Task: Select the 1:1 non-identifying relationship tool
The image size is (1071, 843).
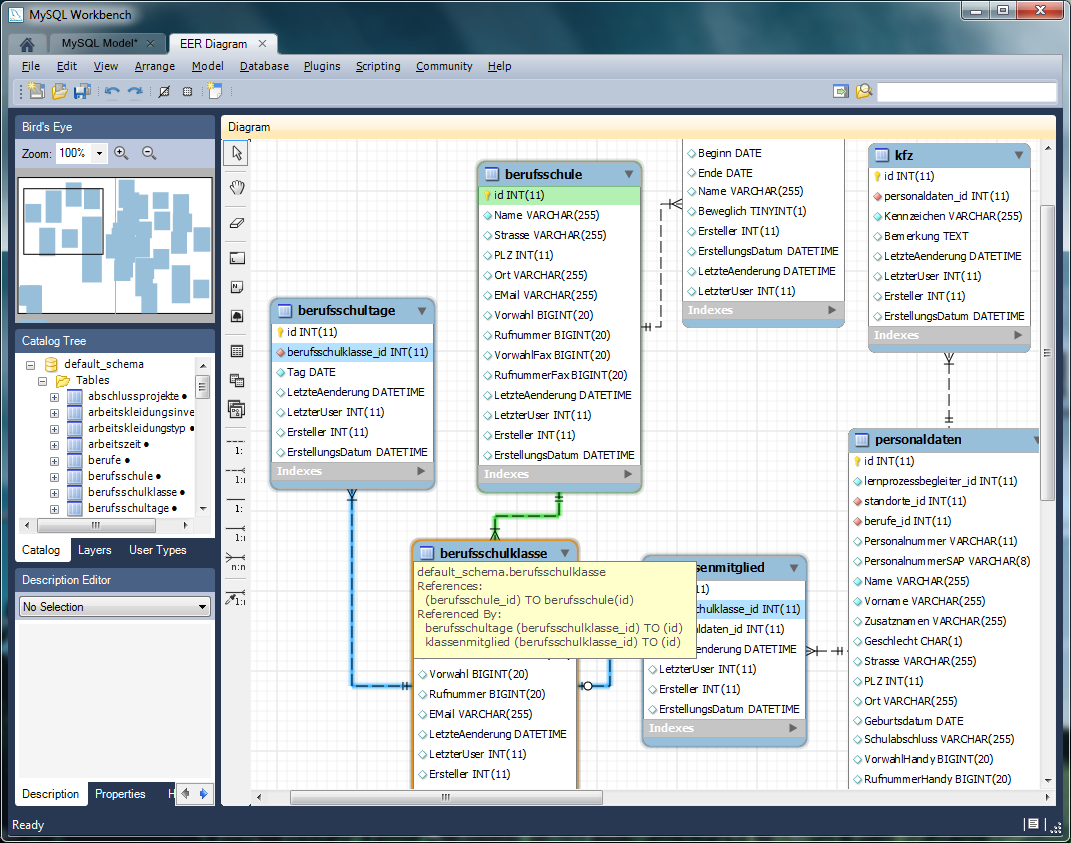Action: click(236, 446)
